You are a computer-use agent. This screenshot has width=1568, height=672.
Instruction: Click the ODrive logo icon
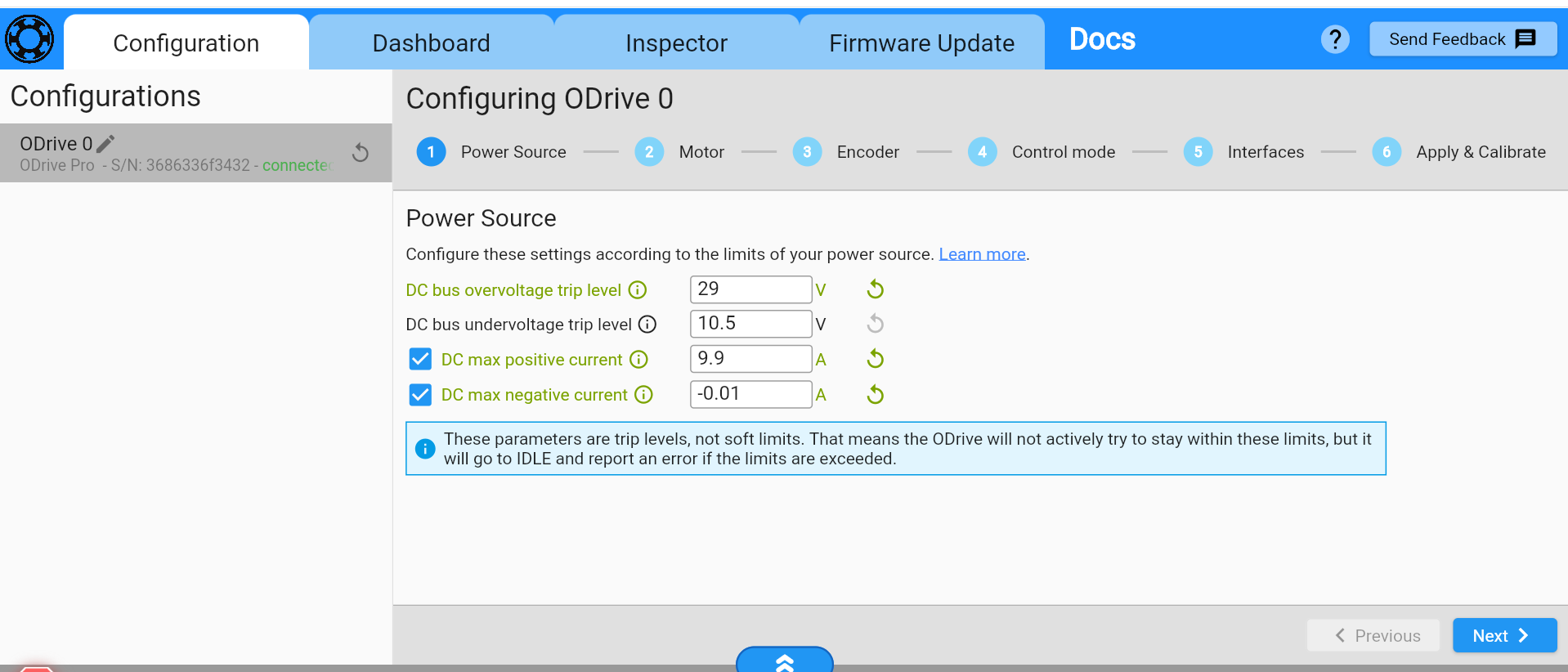tap(29, 39)
